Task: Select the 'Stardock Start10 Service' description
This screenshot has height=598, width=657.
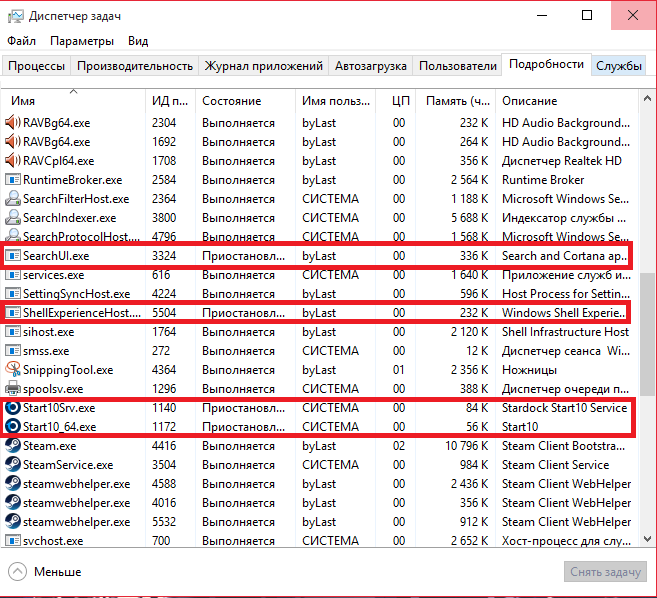Action: (x=564, y=408)
